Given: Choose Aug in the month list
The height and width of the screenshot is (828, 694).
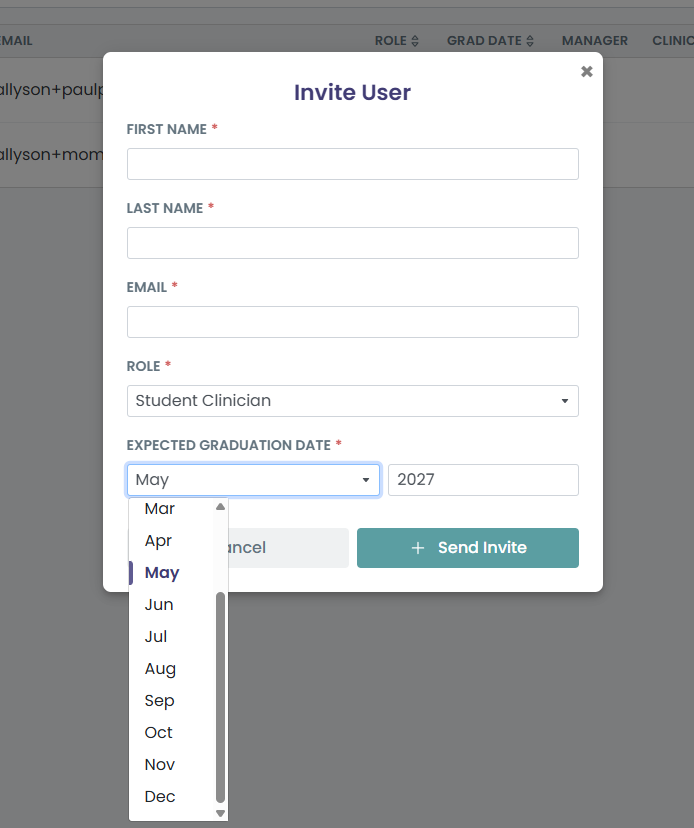Looking at the screenshot, I should tap(172, 669).
